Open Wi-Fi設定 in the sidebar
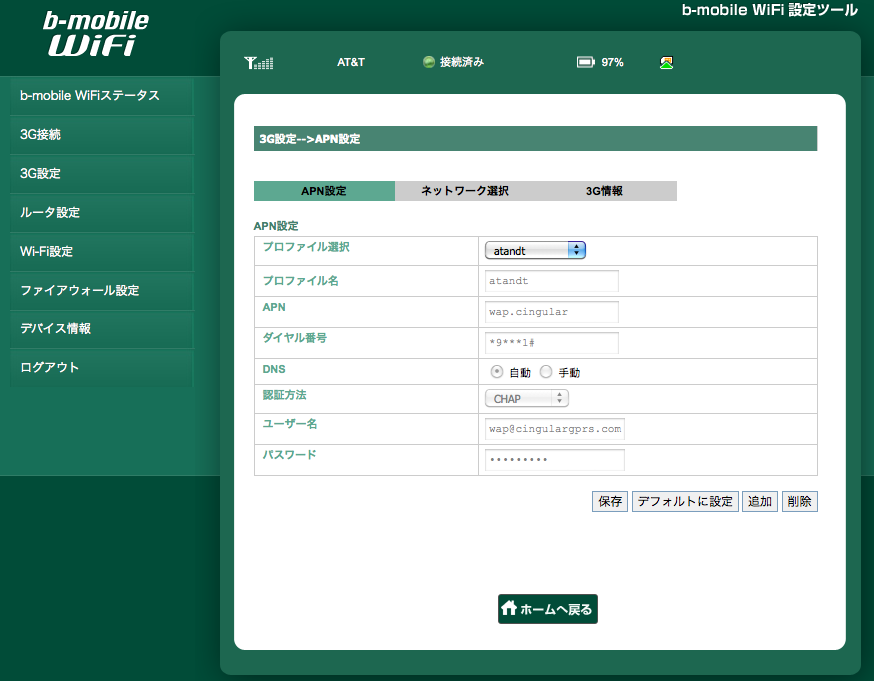Screen dimensions: 874x681 102,252
